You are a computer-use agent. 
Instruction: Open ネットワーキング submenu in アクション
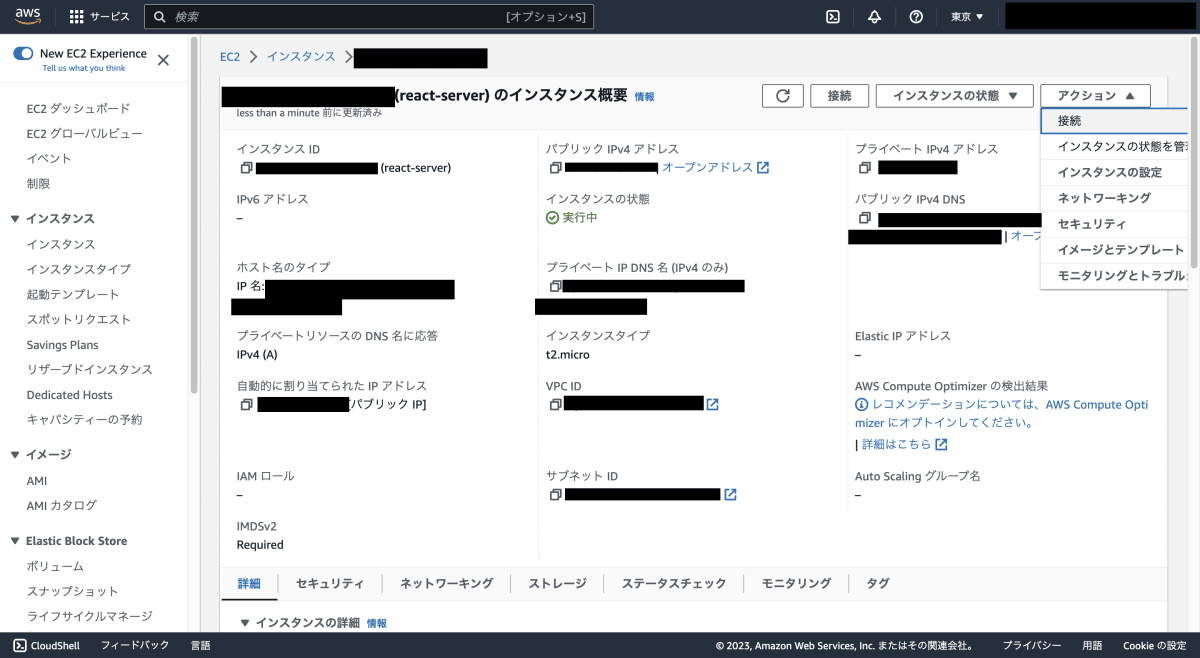click(1114, 199)
